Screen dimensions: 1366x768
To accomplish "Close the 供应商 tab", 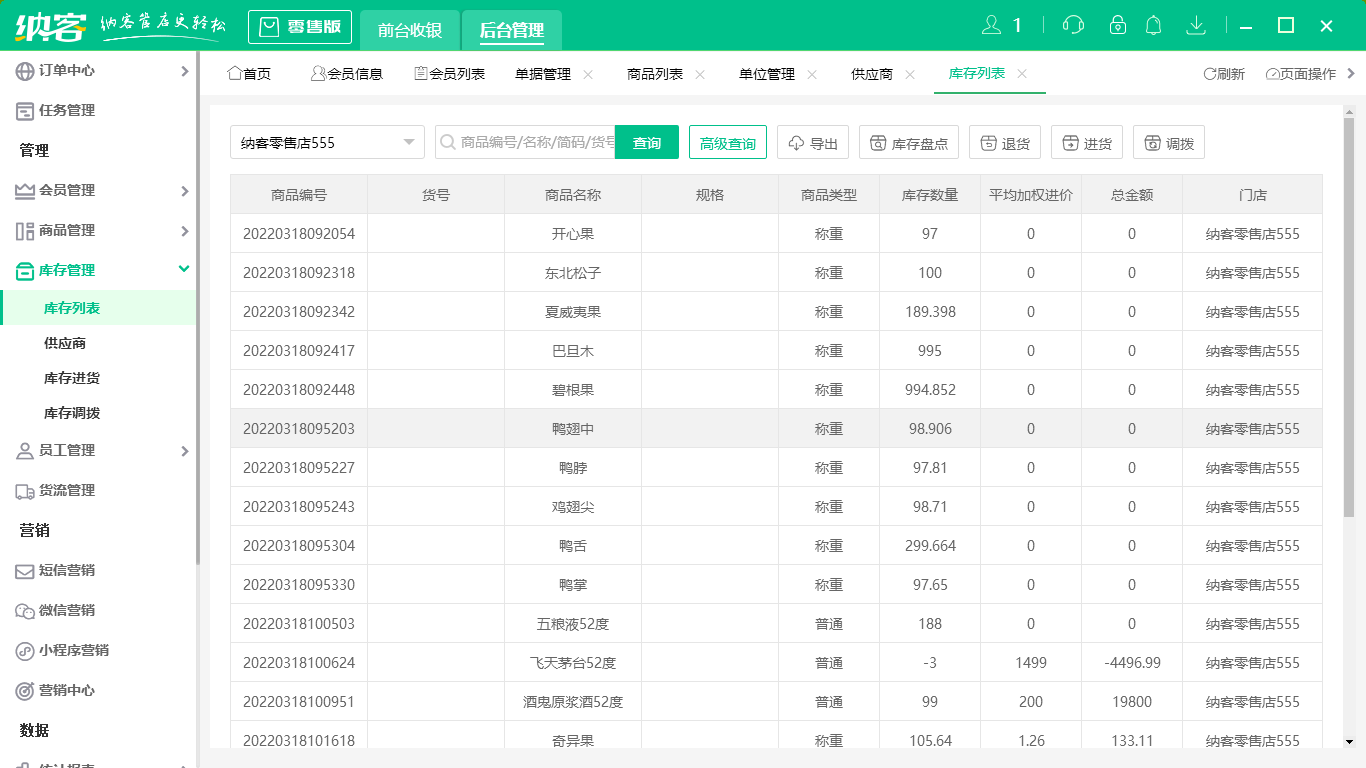I will click(910, 74).
